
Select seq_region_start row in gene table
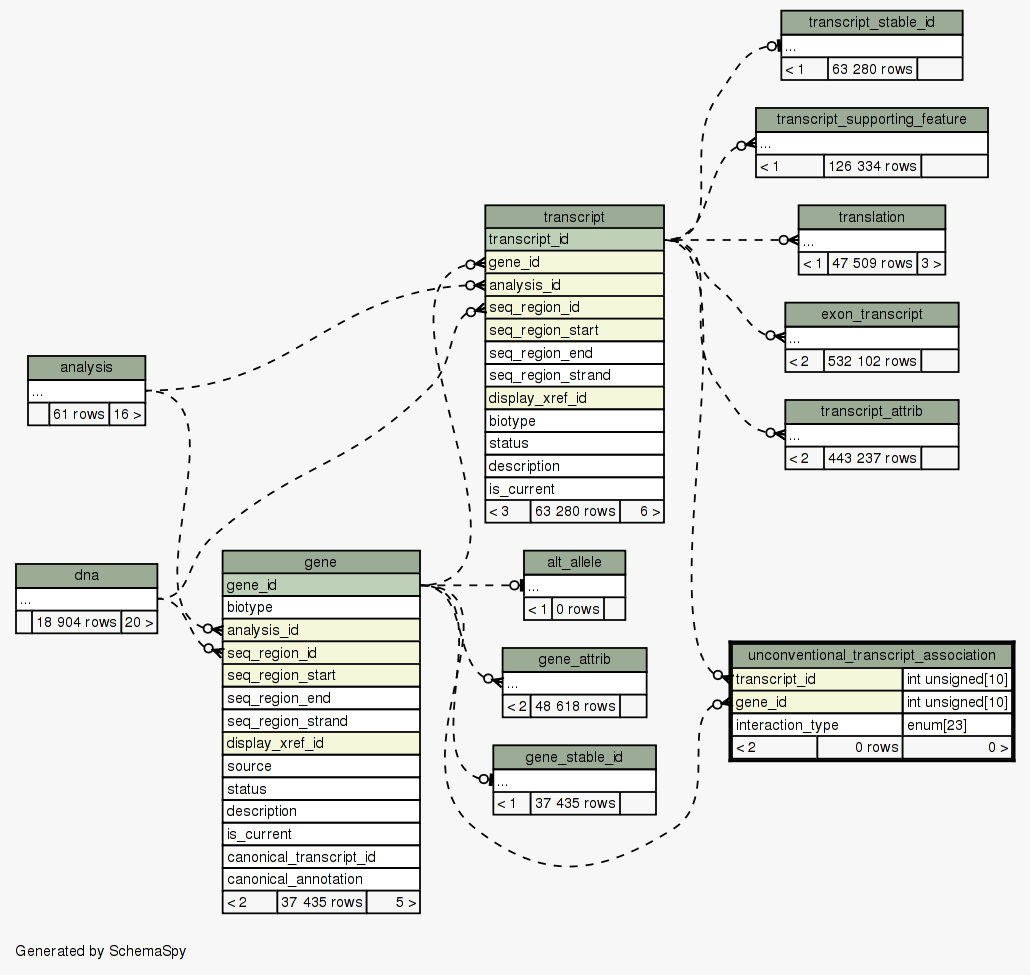tap(321, 675)
